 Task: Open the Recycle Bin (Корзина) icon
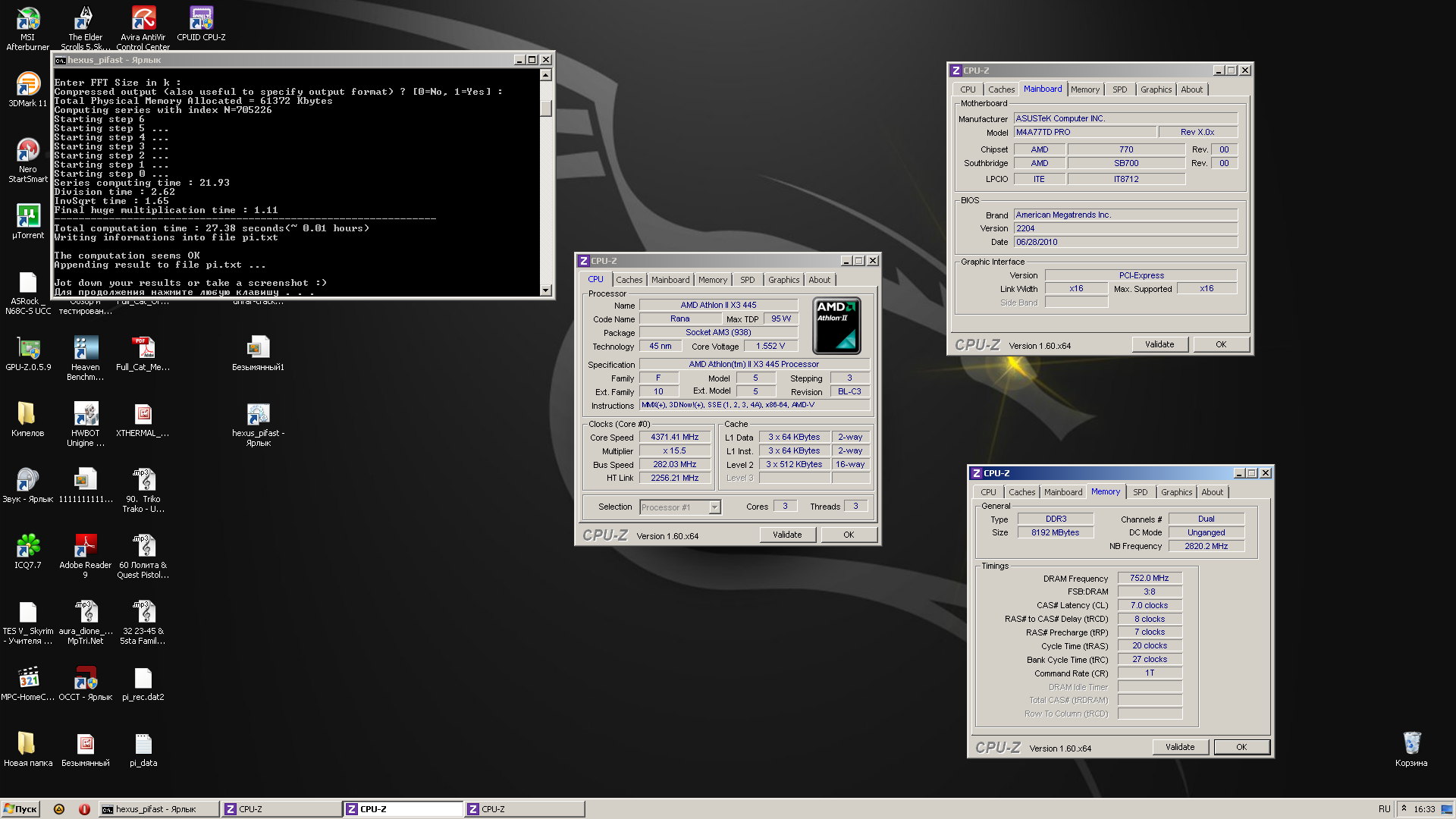[x=1411, y=749]
